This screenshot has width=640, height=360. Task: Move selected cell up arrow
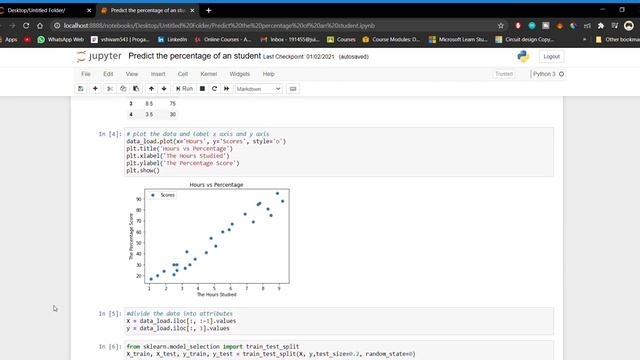point(151,89)
